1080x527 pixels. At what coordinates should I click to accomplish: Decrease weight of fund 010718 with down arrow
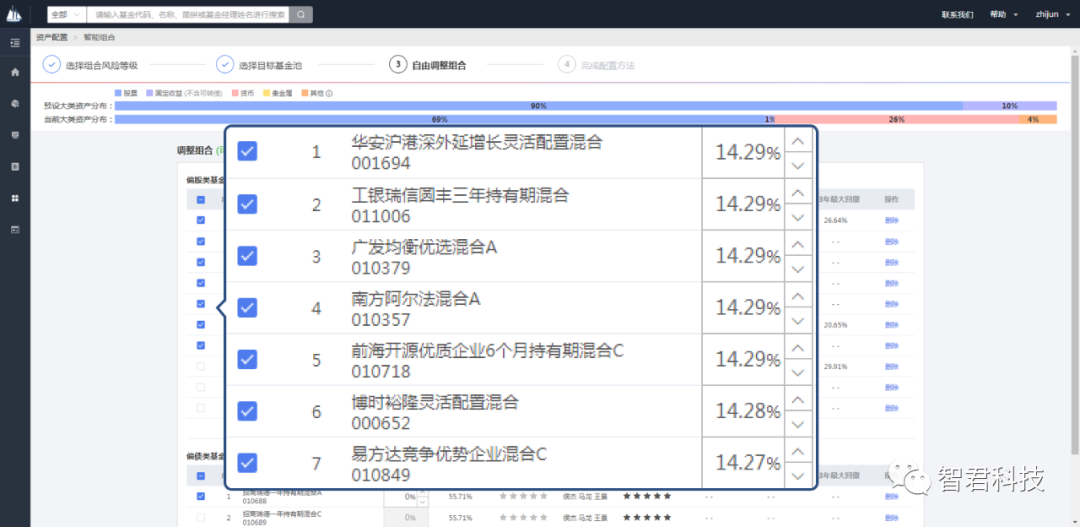(x=798, y=372)
